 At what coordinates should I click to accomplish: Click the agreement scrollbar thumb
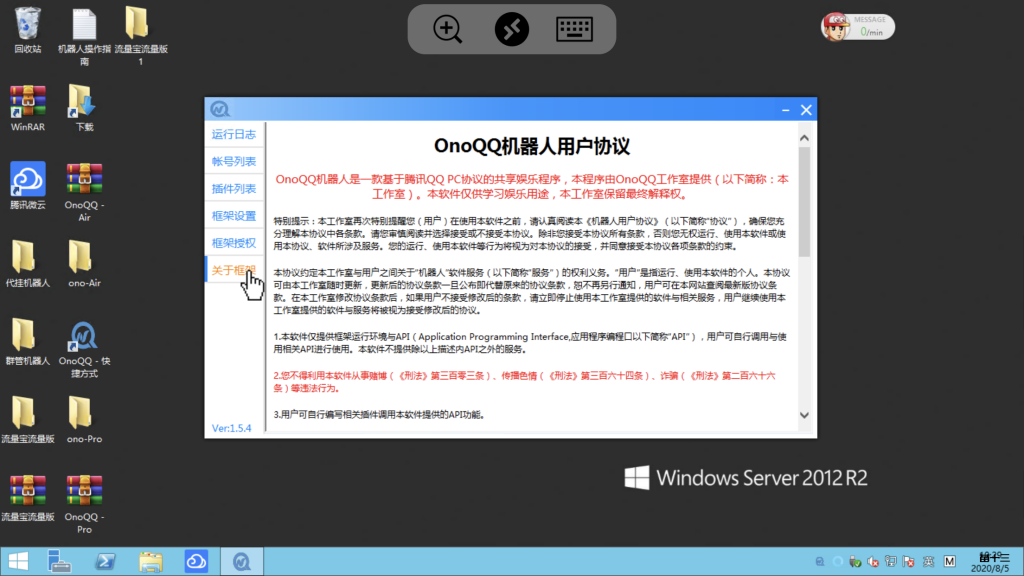(x=804, y=202)
